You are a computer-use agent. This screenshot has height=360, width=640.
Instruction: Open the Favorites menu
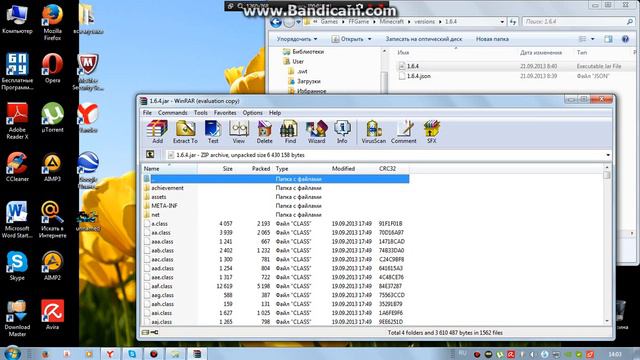click(225, 113)
